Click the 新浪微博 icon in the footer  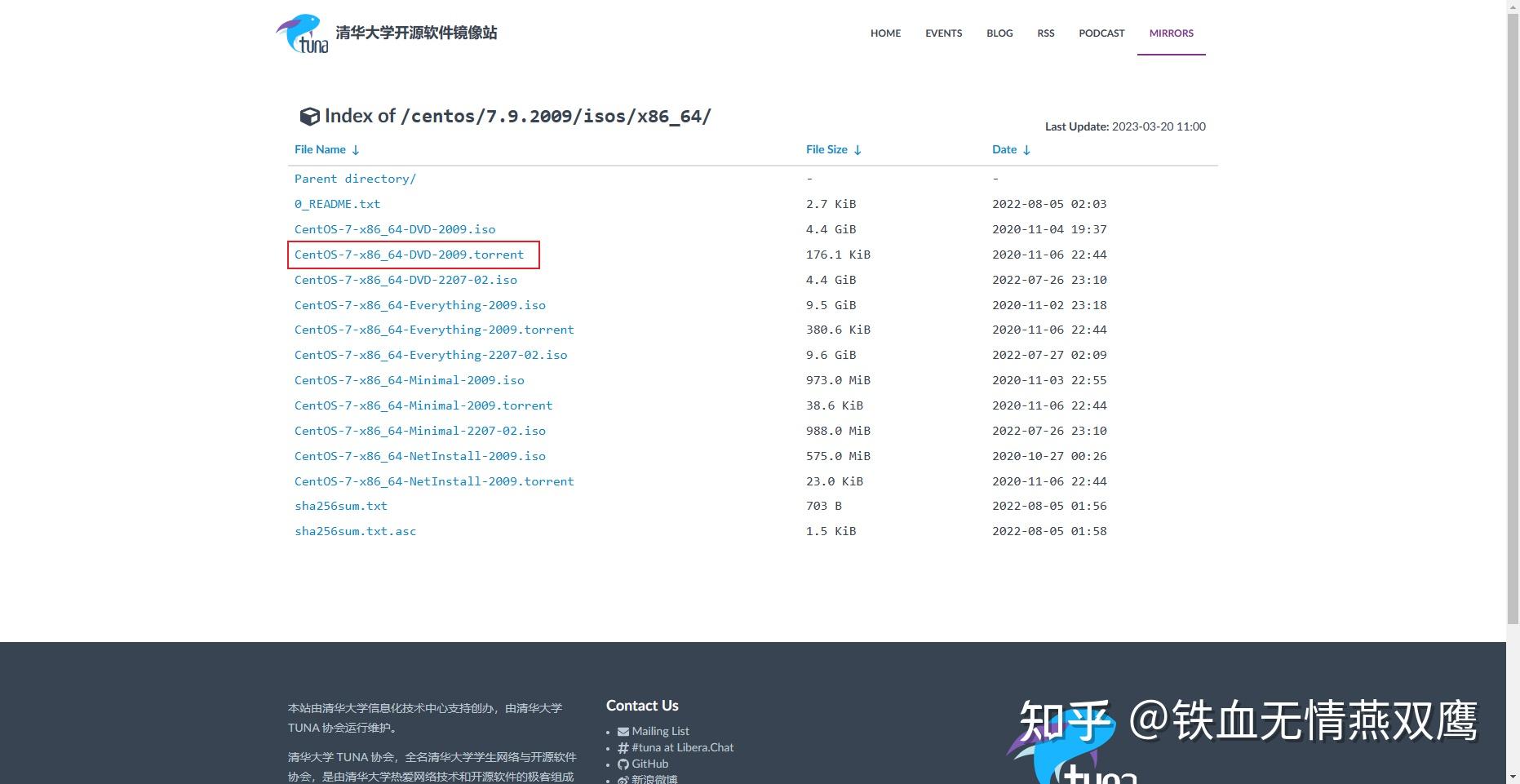(x=623, y=780)
